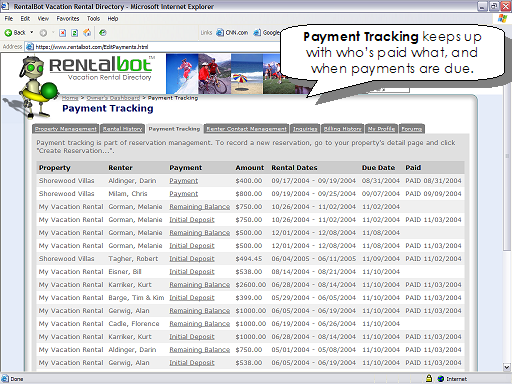Select the Payment Tracking tab
Screen dimensions: 512x384
coord(174,129)
